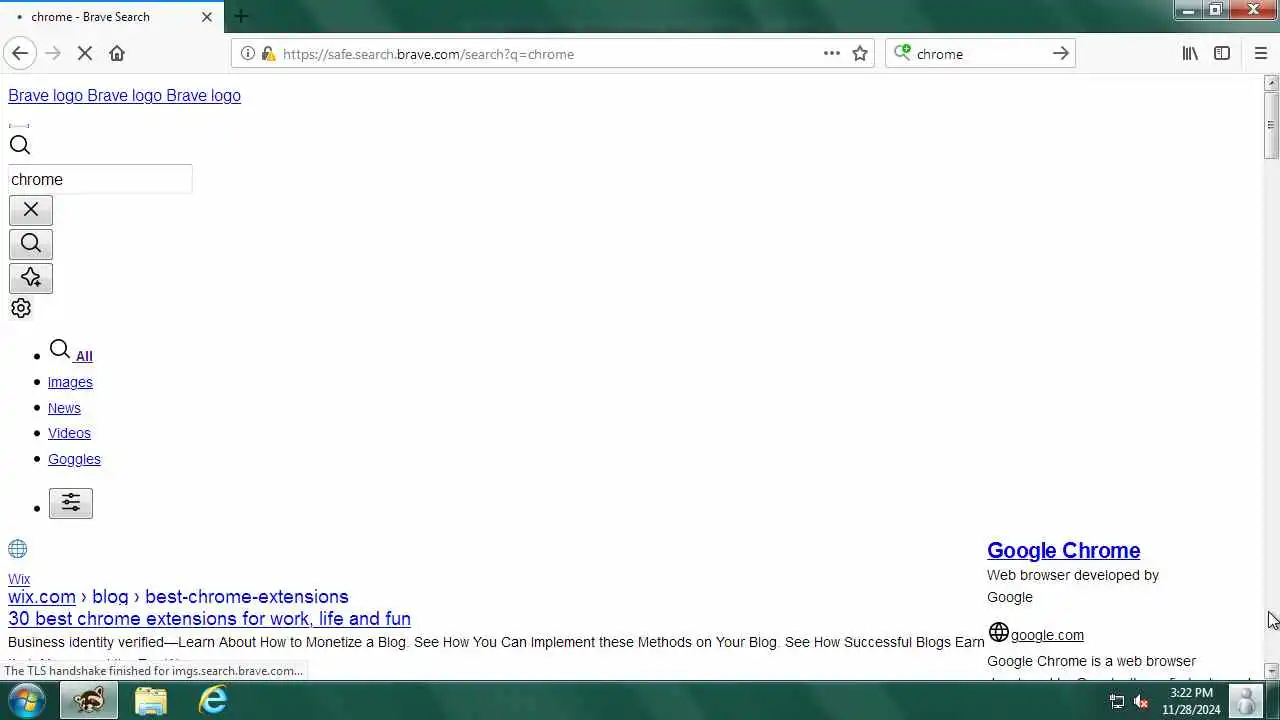Open the browser home page icon
The width and height of the screenshot is (1280, 720).
click(117, 53)
